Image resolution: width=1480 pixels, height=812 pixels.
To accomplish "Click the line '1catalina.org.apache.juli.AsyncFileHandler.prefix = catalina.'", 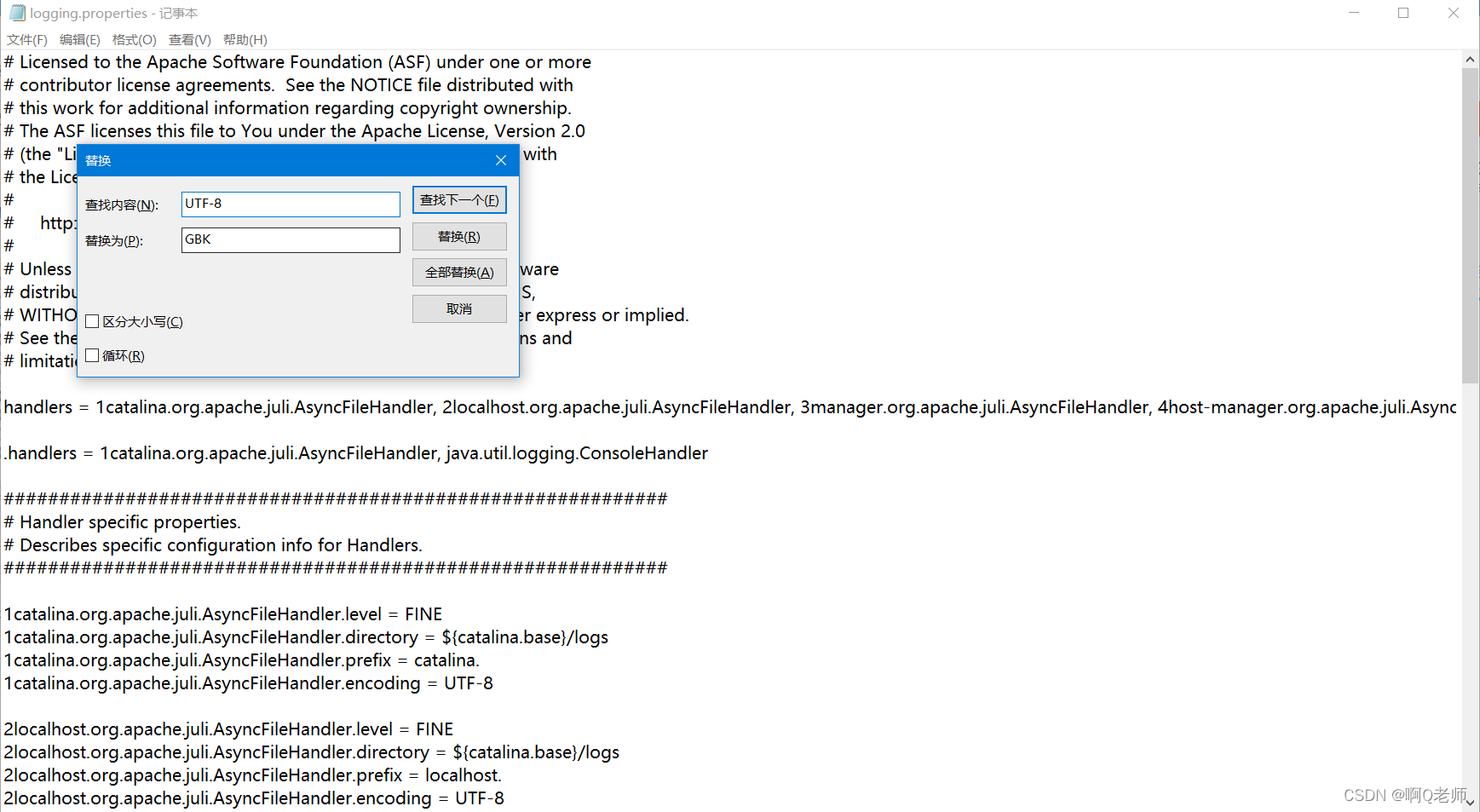I will coord(242,660).
